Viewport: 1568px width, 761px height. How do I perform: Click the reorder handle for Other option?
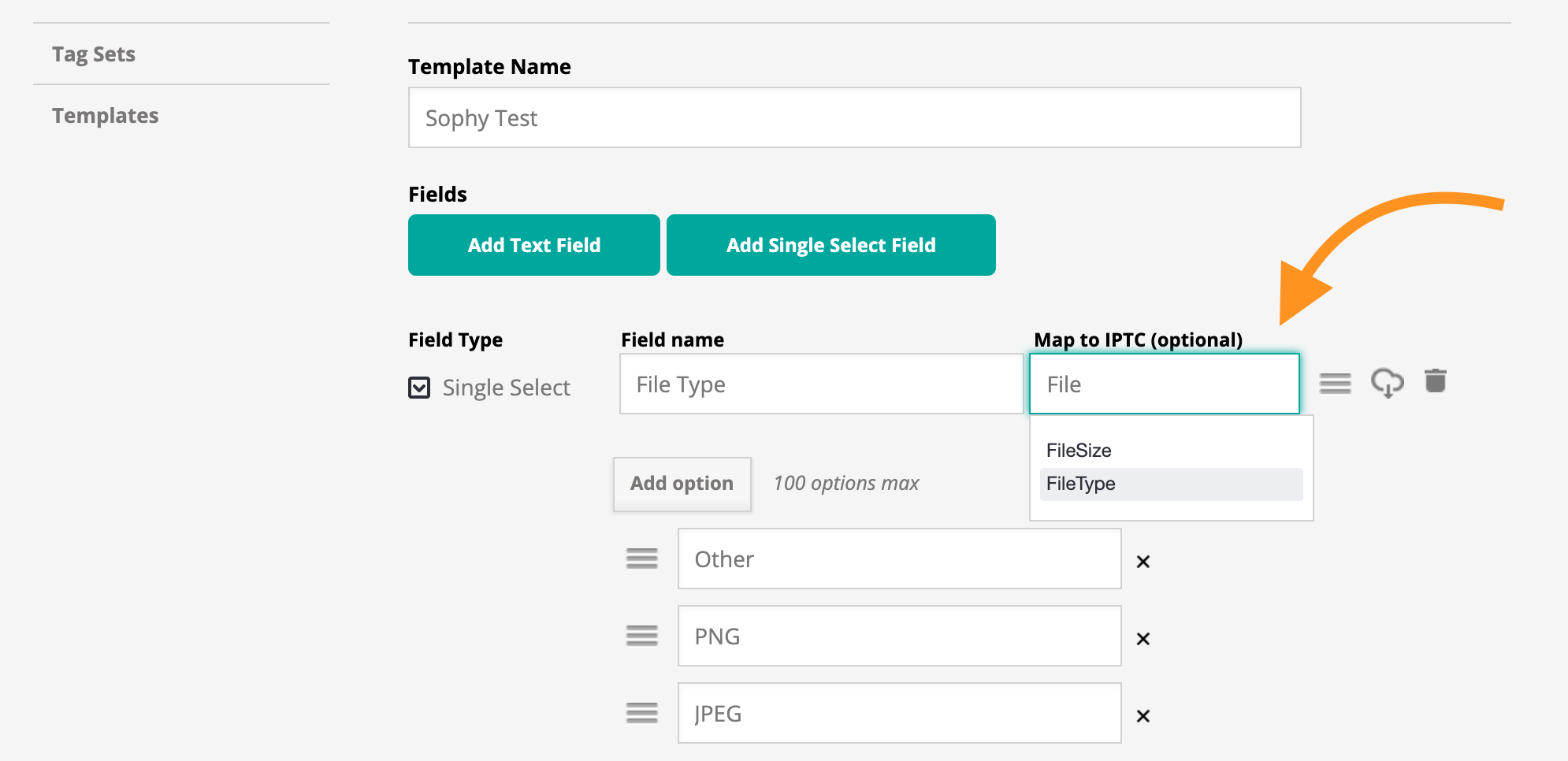point(642,559)
